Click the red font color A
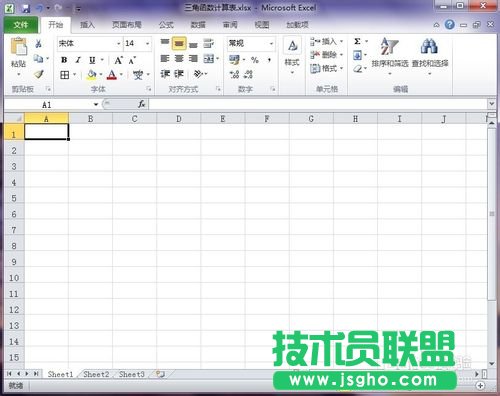This screenshot has width=500, height=396. point(112,75)
